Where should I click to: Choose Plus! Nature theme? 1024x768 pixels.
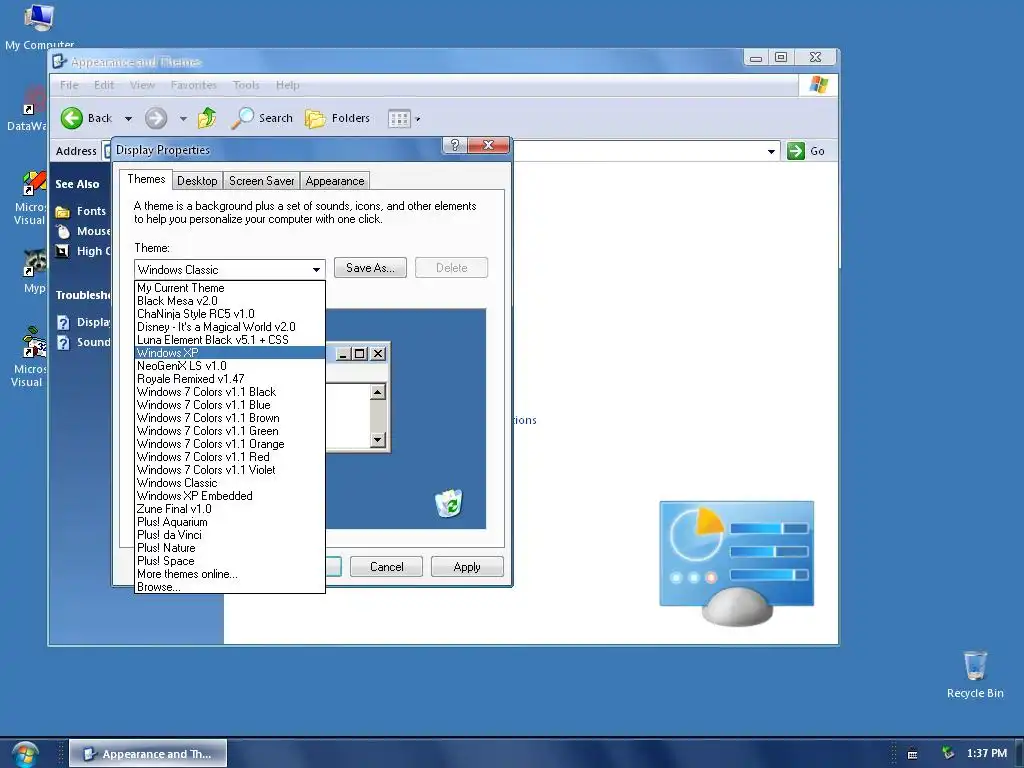[x=230, y=548]
